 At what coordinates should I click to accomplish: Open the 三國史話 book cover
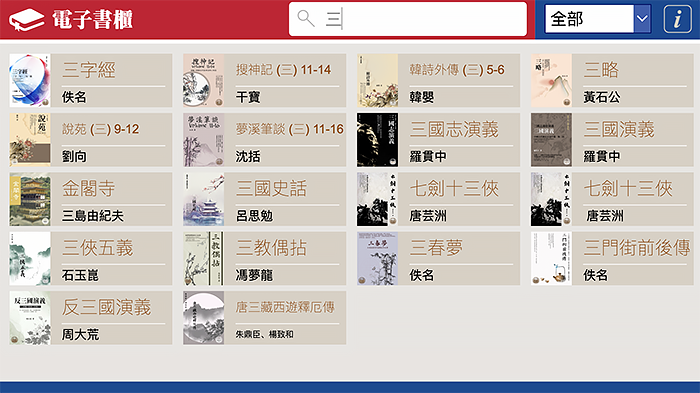[204, 199]
